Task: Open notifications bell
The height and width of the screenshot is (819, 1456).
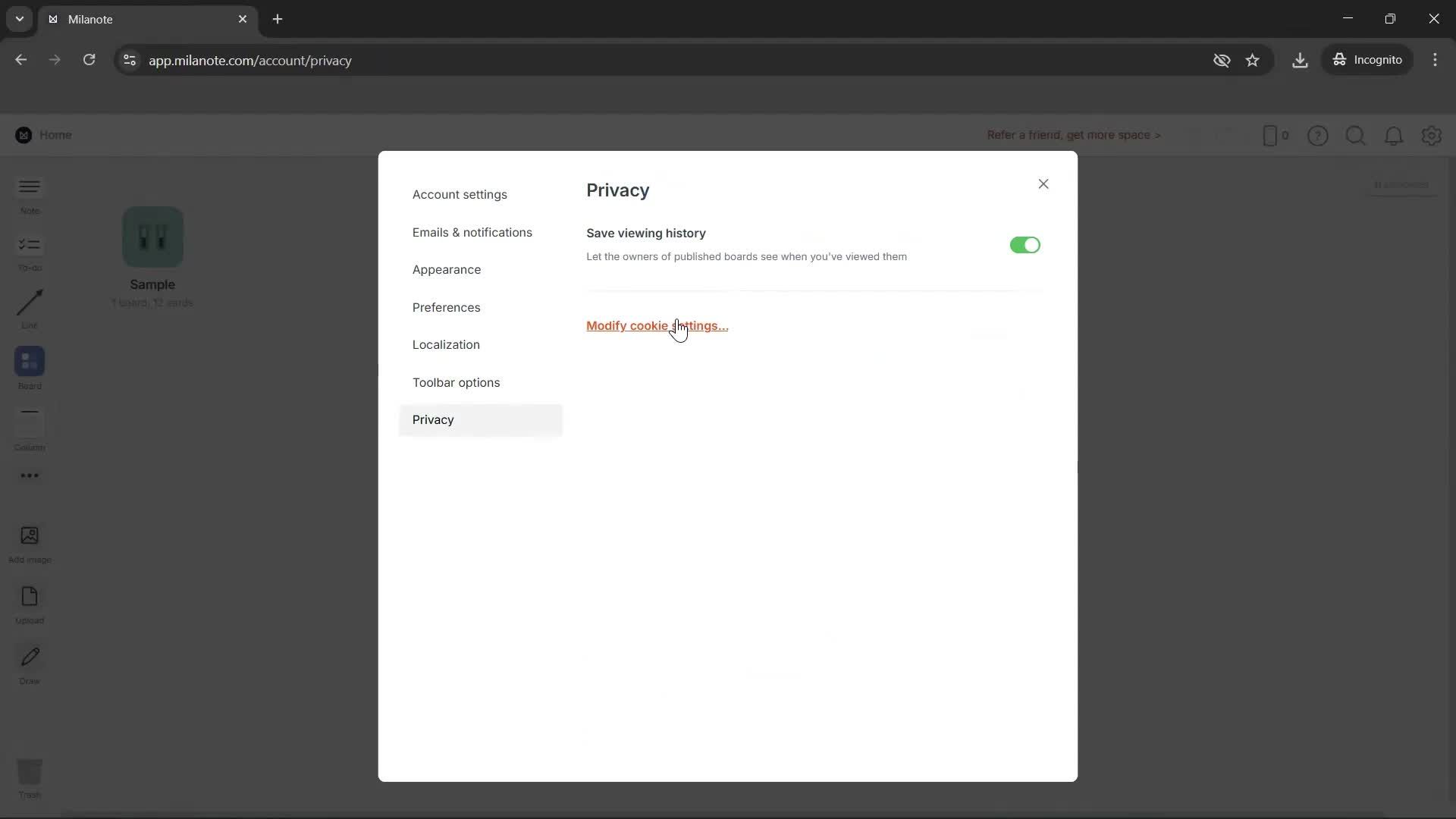Action: [1394, 135]
